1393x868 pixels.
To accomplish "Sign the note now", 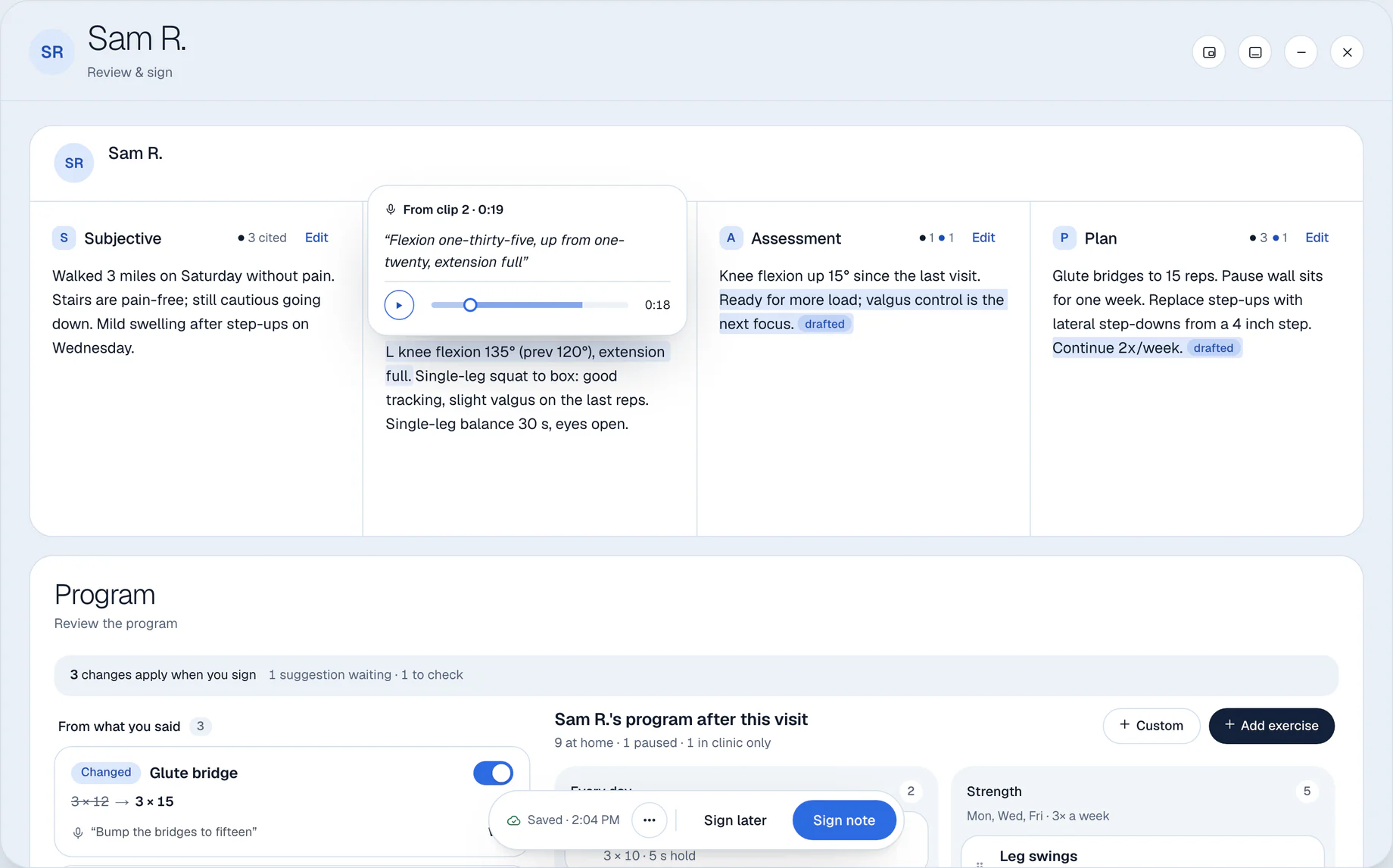I will tap(843, 820).
